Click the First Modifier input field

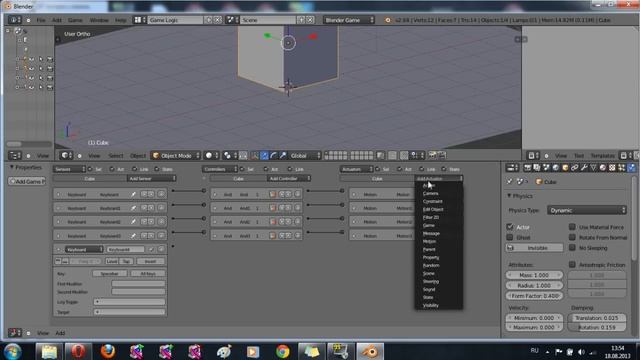(x=138, y=284)
